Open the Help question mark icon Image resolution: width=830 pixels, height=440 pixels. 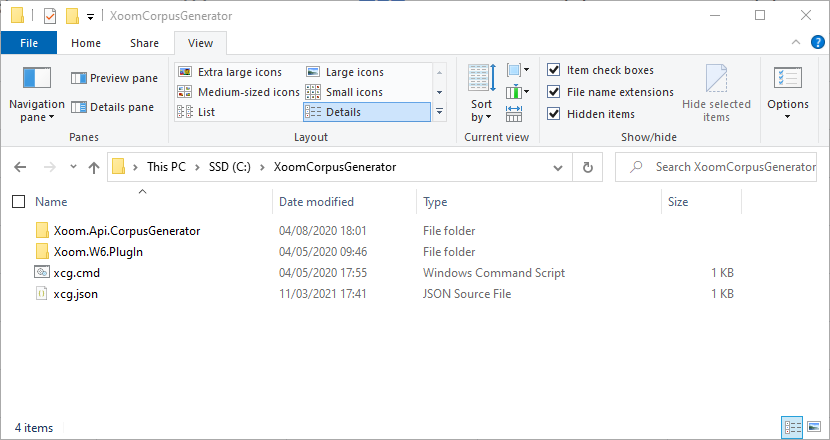tap(818, 42)
